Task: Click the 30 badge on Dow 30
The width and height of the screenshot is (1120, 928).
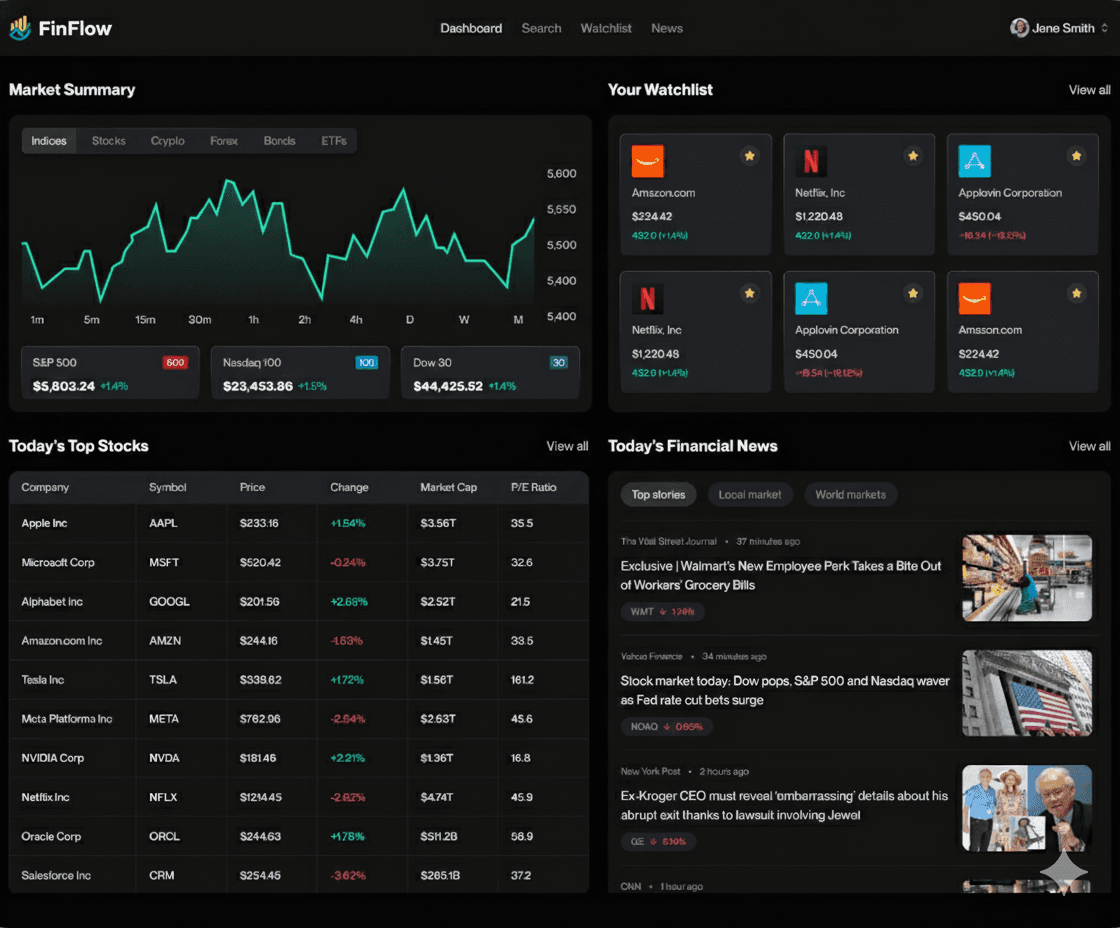Action: click(558, 362)
